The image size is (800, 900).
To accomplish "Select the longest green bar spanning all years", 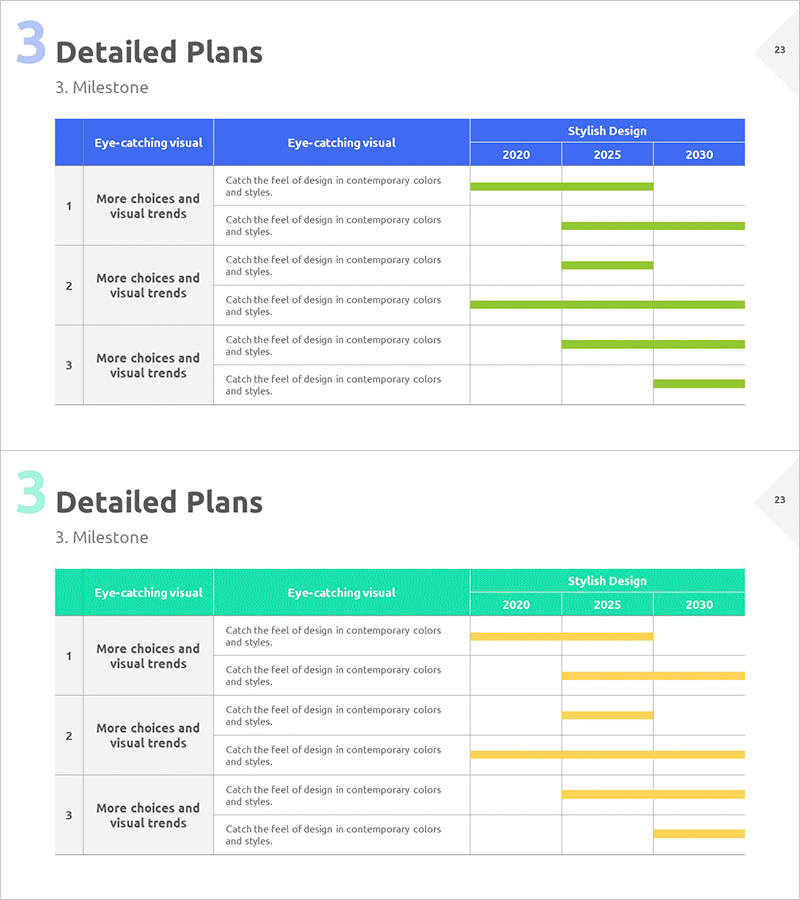I will pos(607,304).
